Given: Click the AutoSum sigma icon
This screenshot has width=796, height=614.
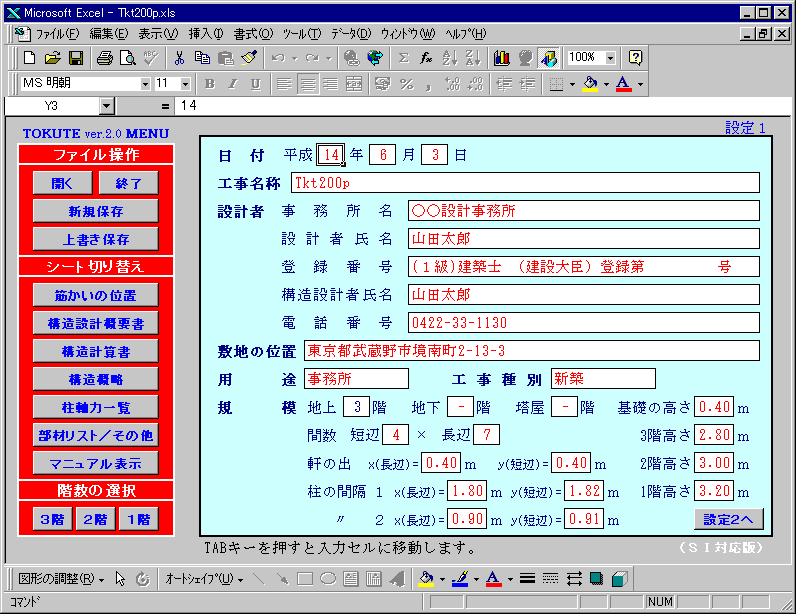Looking at the screenshot, I should tap(404, 58).
